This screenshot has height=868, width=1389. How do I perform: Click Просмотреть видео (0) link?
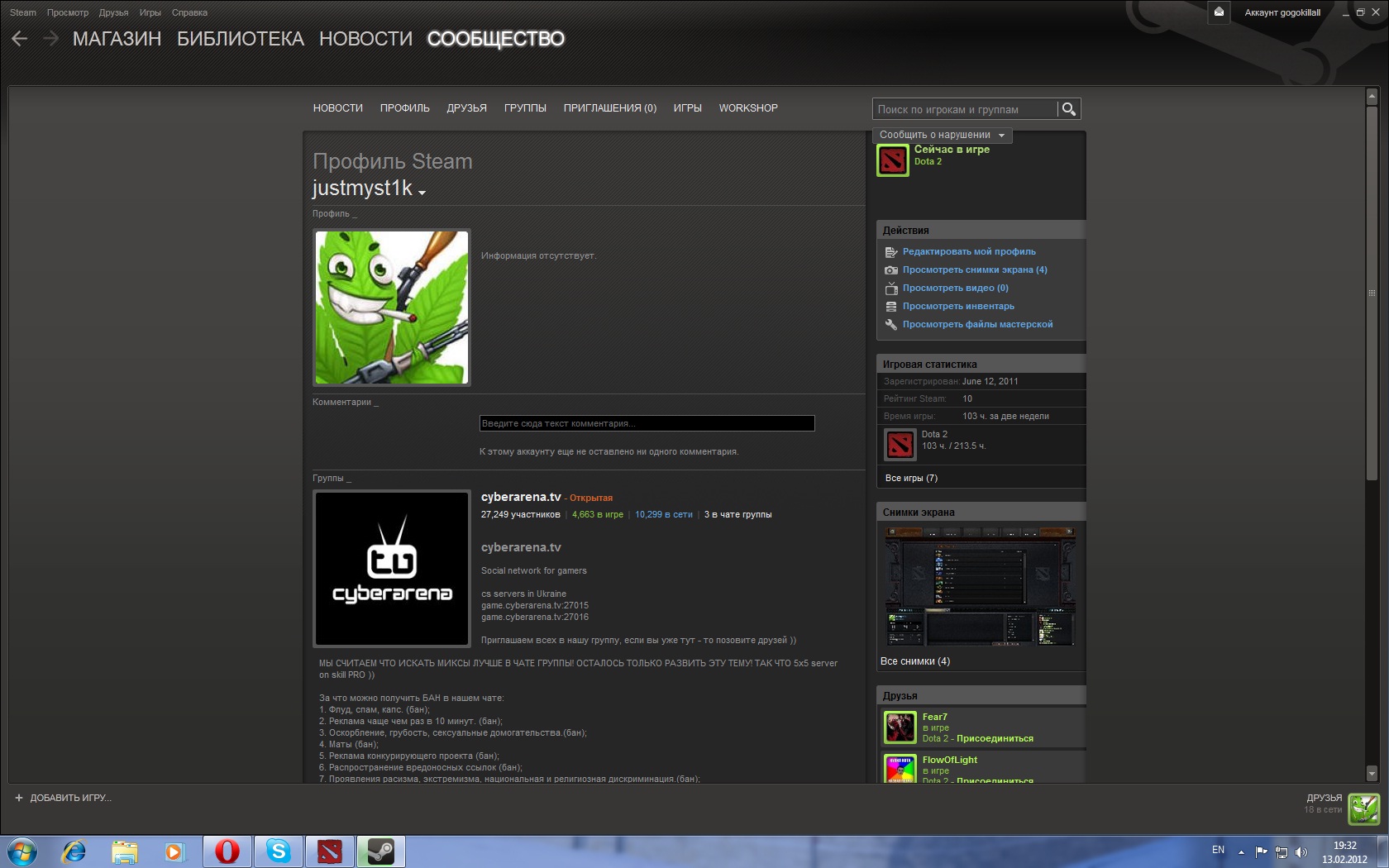(x=956, y=289)
